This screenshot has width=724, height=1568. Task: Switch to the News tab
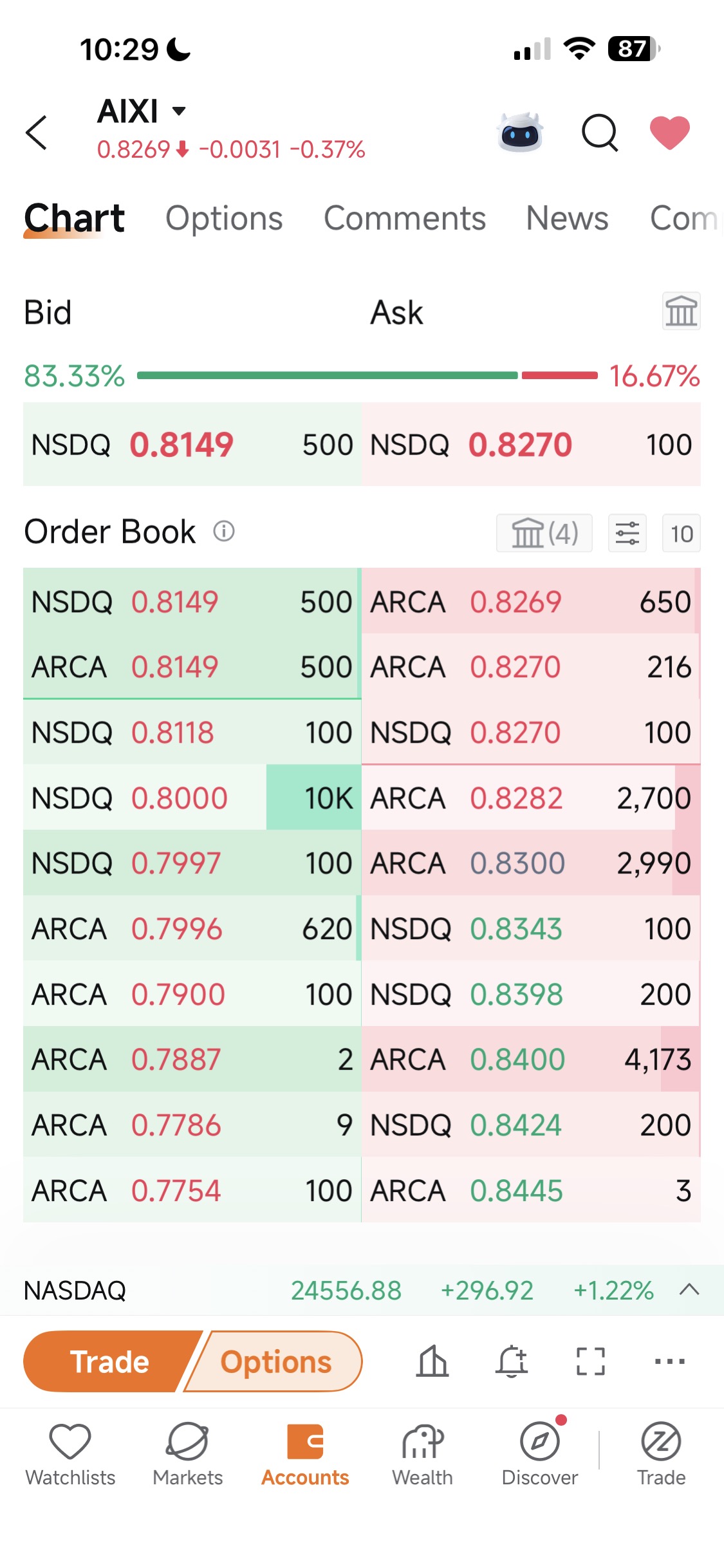pyautogui.click(x=567, y=218)
